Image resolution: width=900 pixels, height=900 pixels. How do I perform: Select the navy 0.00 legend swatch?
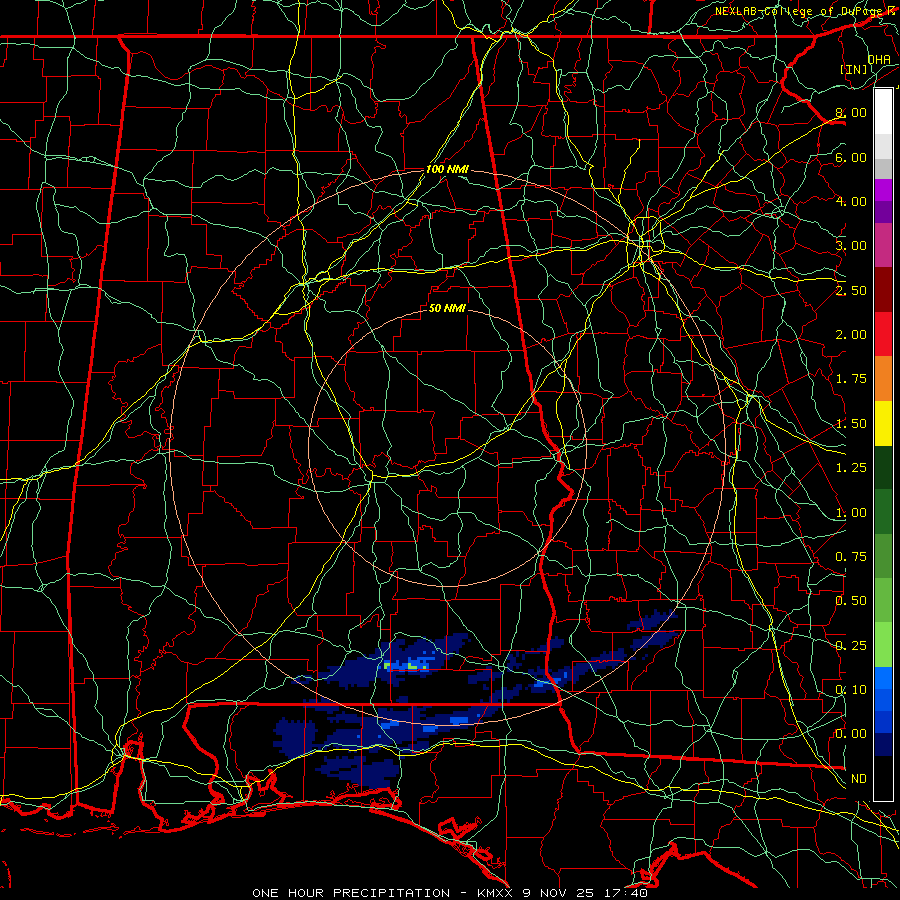click(x=883, y=744)
